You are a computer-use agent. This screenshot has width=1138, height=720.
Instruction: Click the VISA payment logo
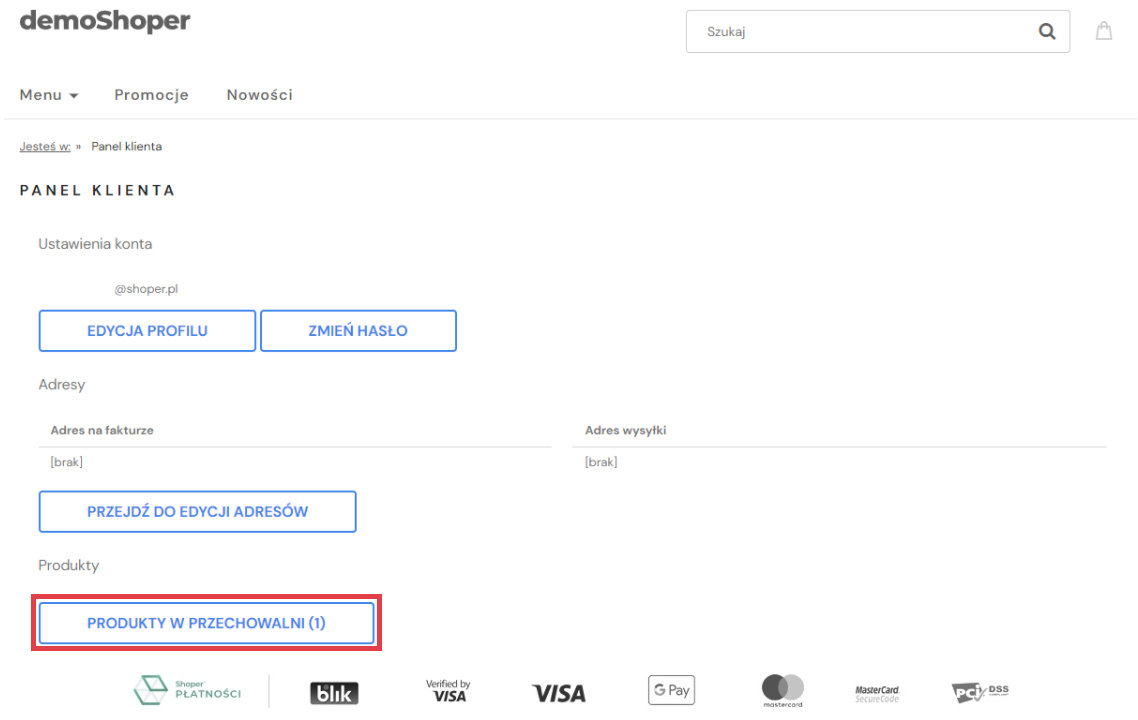click(x=558, y=693)
